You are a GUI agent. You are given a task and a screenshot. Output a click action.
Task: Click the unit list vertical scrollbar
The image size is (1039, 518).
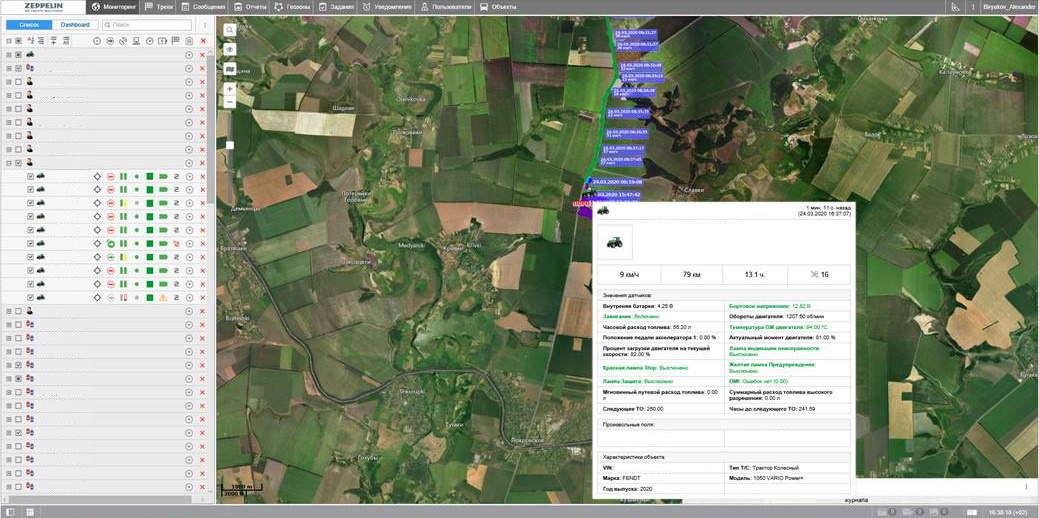pyautogui.click(x=211, y=129)
